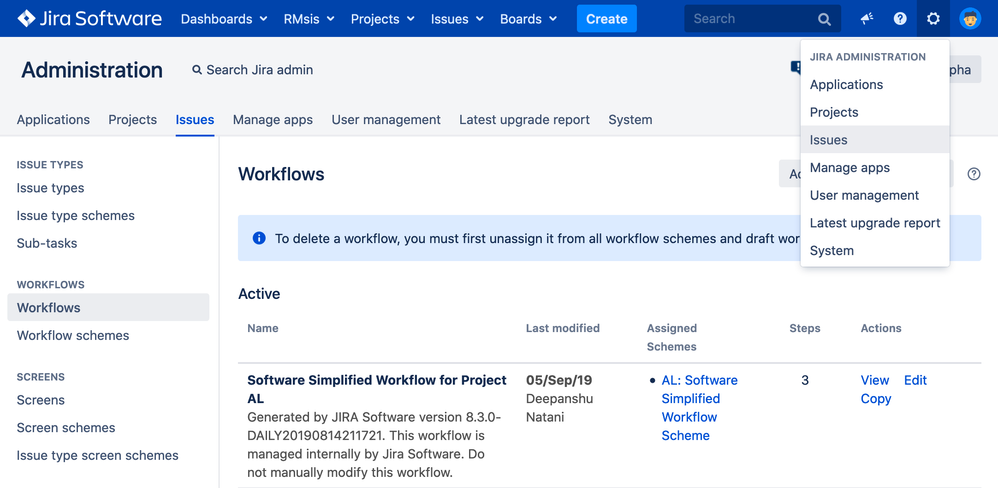Screen dimensions: 998x488
Task: Open the User management admin tab
Action: point(386,120)
